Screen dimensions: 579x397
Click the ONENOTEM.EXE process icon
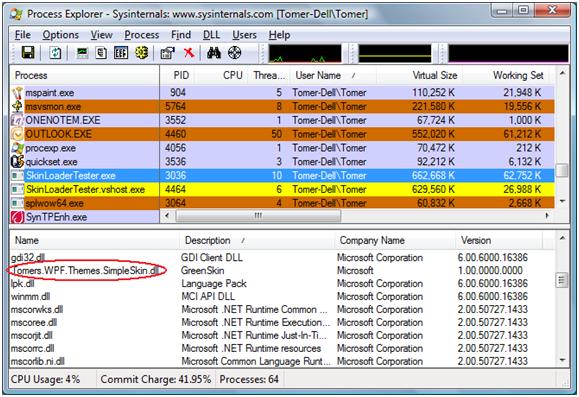tap(17, 120)
